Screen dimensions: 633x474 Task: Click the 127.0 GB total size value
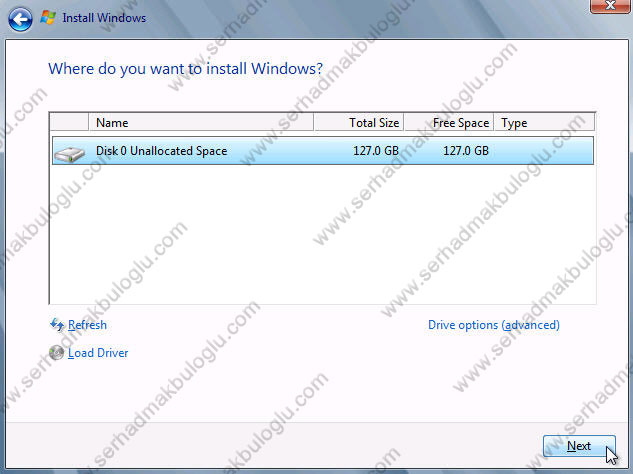pos(376,151)
